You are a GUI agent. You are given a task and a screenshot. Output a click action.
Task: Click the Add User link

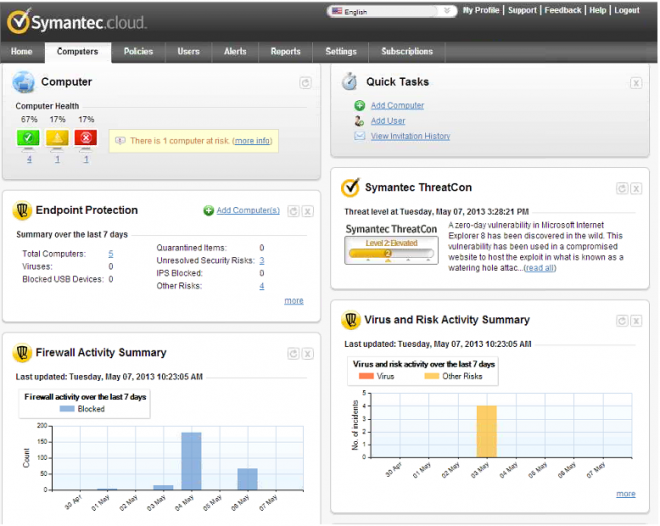[x=388, y=121]
